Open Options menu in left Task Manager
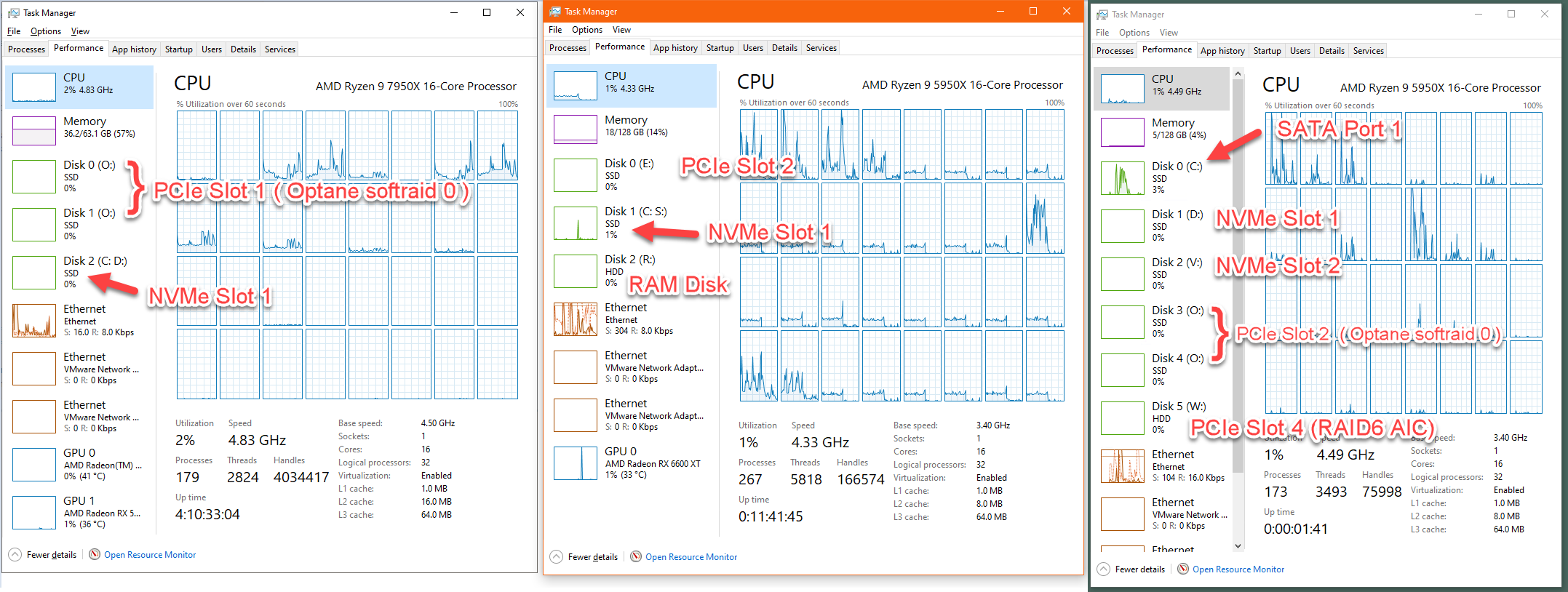The height and width of the screenshot is (592, 1568). click(x=46, y=31)
